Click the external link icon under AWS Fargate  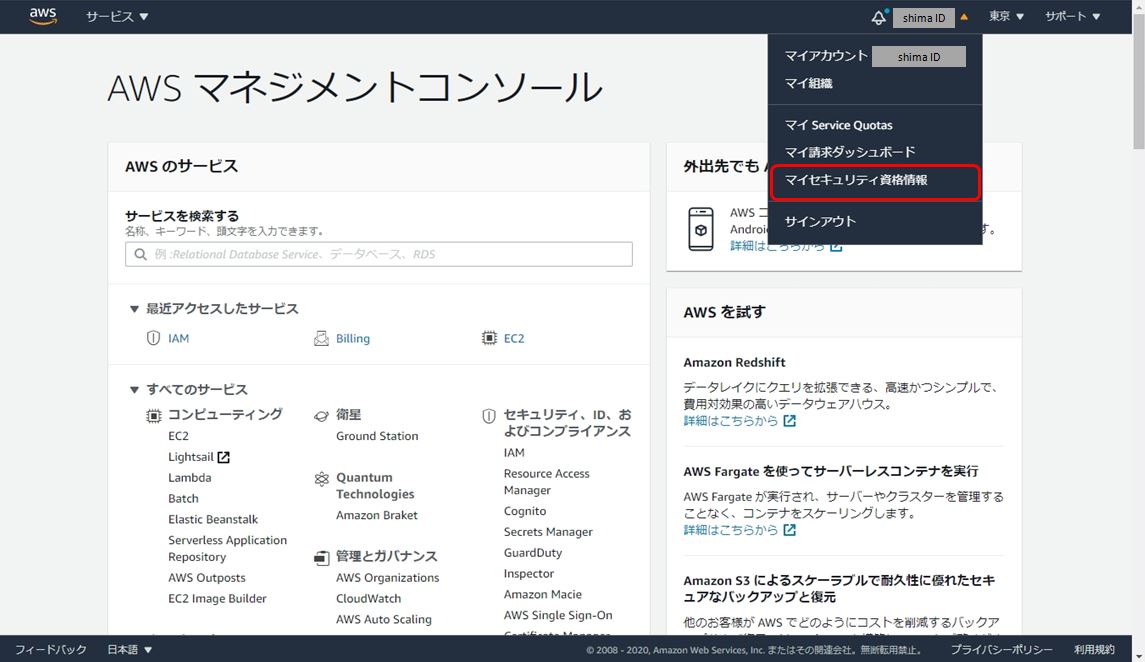[x=789, y=530]
